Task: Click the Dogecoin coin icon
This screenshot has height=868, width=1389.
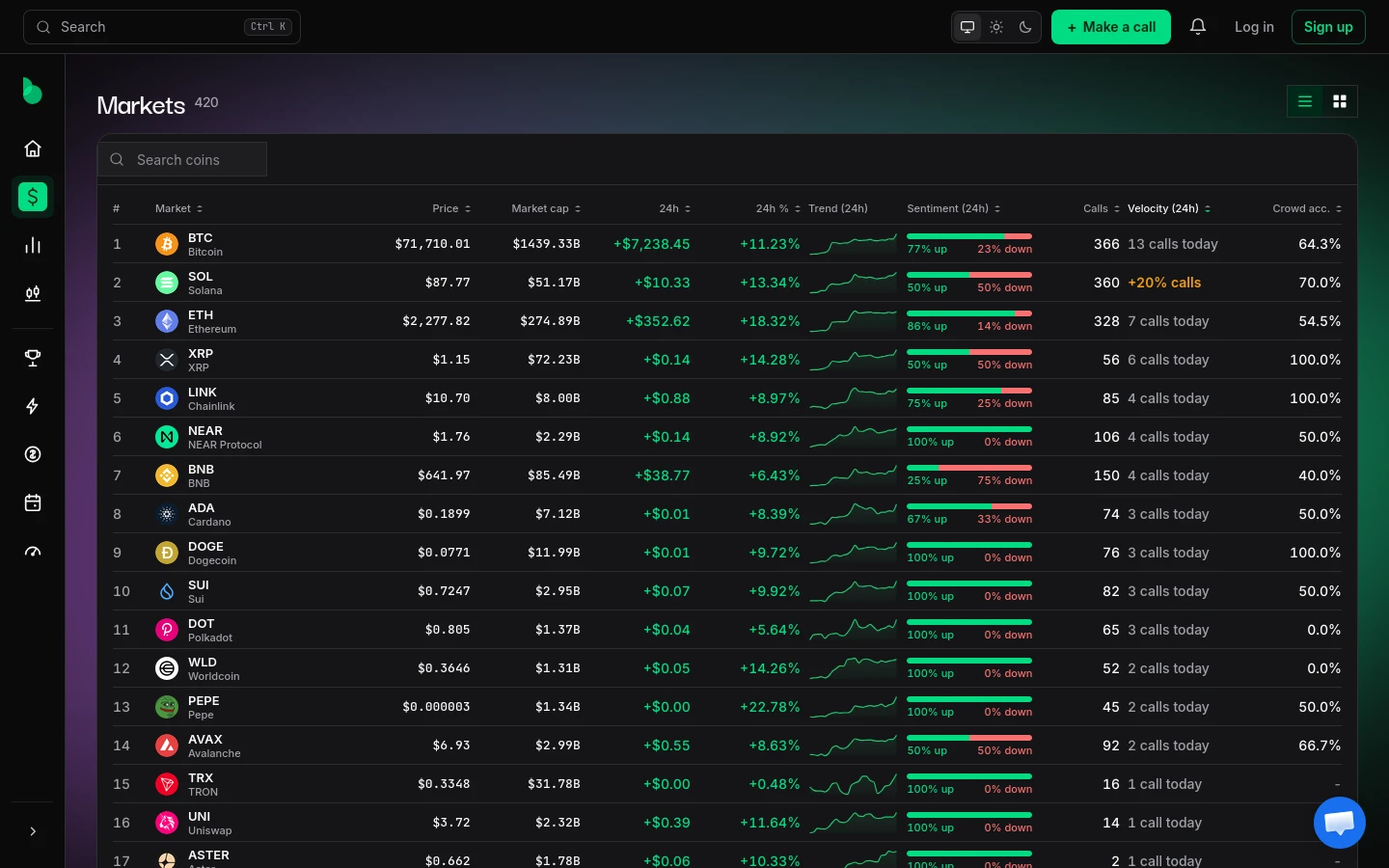Action: 167,553
